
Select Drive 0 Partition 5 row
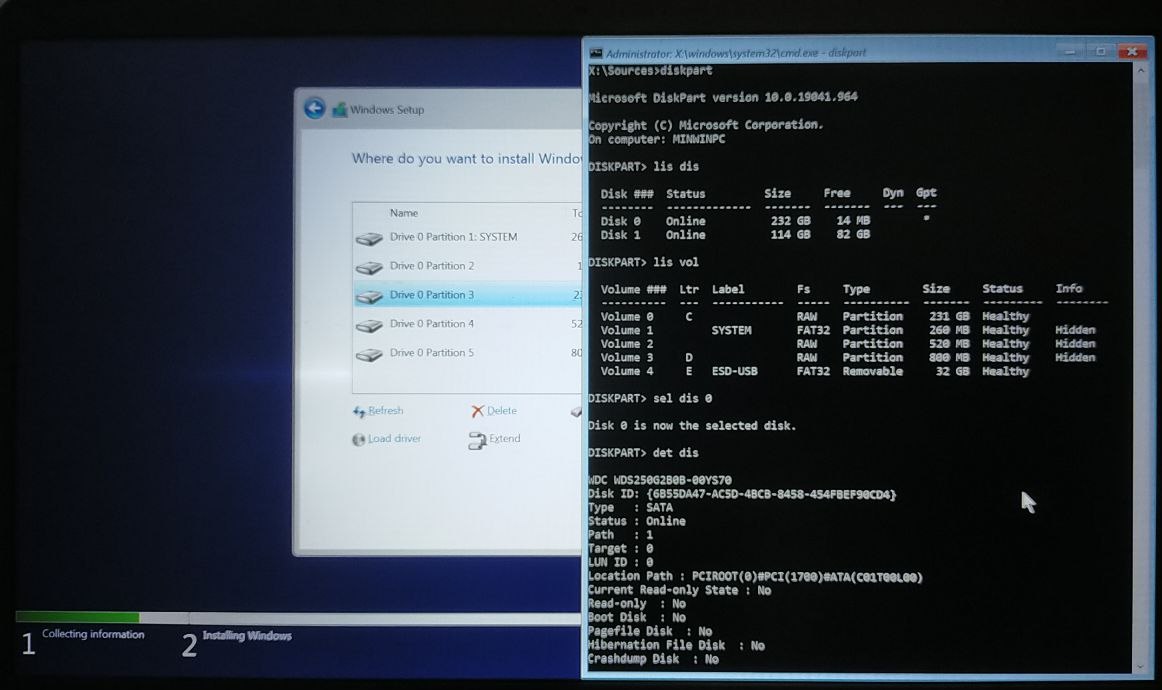468,353
